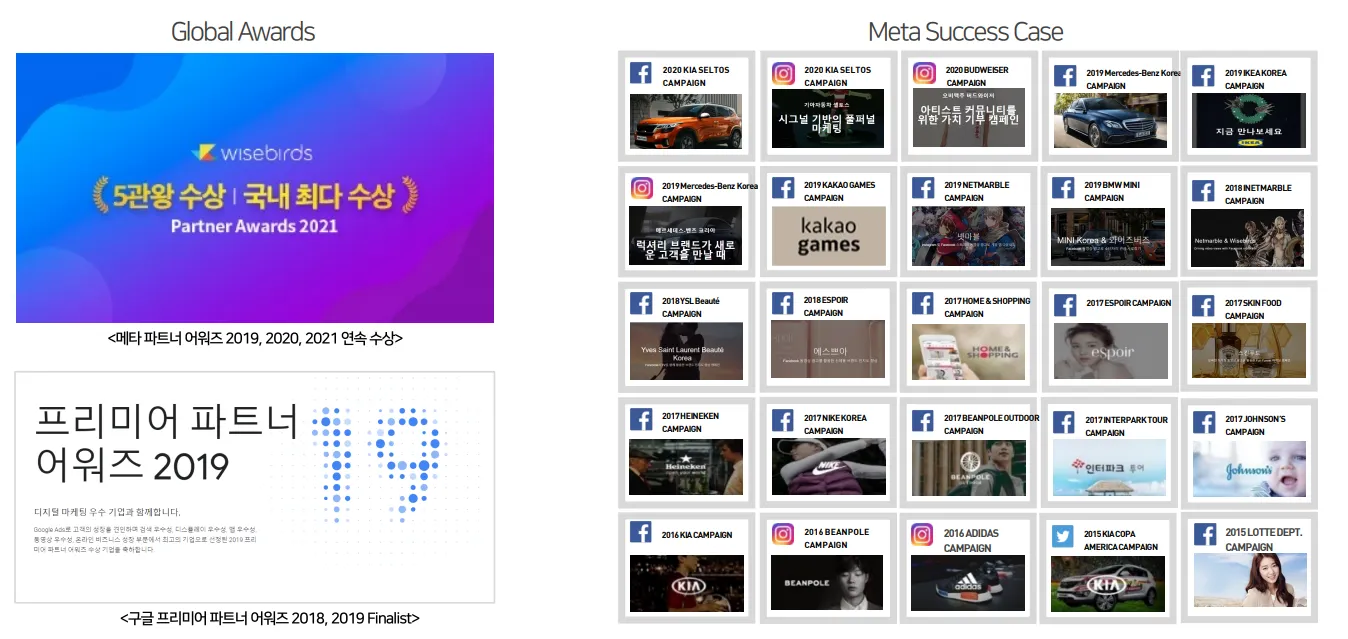The width and height of the screenshot is (1348, 639).
Task: Click the Facebook icon beside 2017 BEANPOLE OUTDOOR
Action: [x=924, y=420]
